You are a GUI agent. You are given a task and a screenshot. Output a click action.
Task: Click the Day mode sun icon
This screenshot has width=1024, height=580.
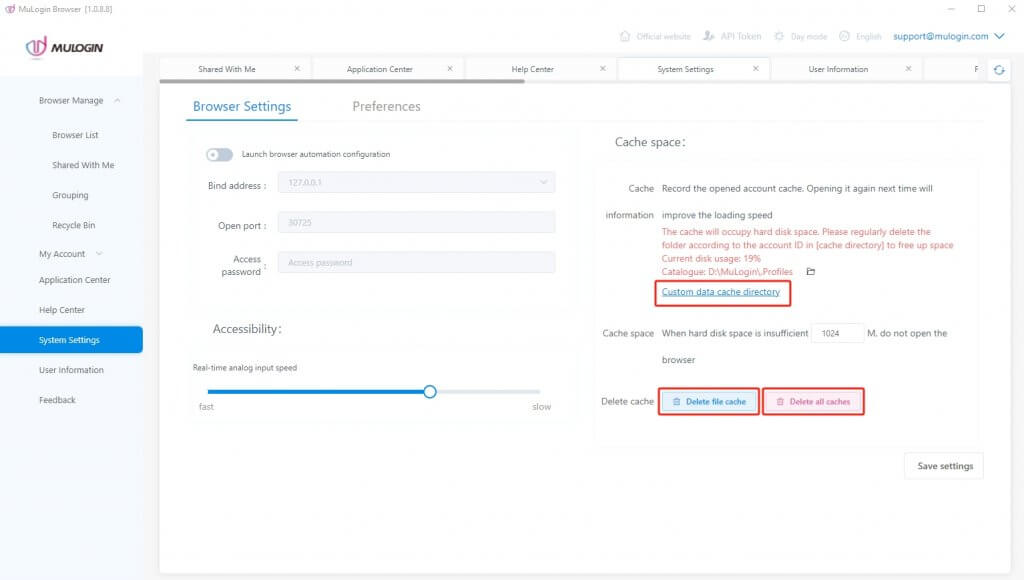click(x=779, y=36)
